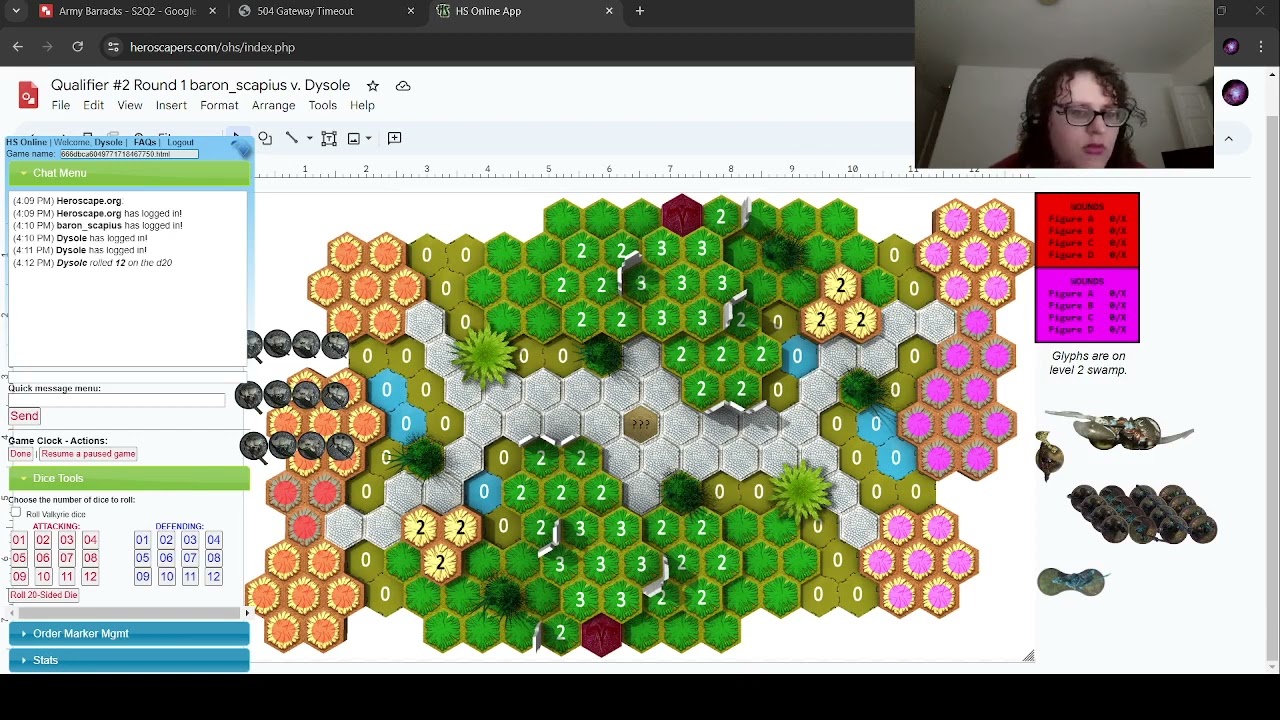Screen dimensions: 1280x720
Task: Check the cloud save status icon
Action: [x=403, y=86]
